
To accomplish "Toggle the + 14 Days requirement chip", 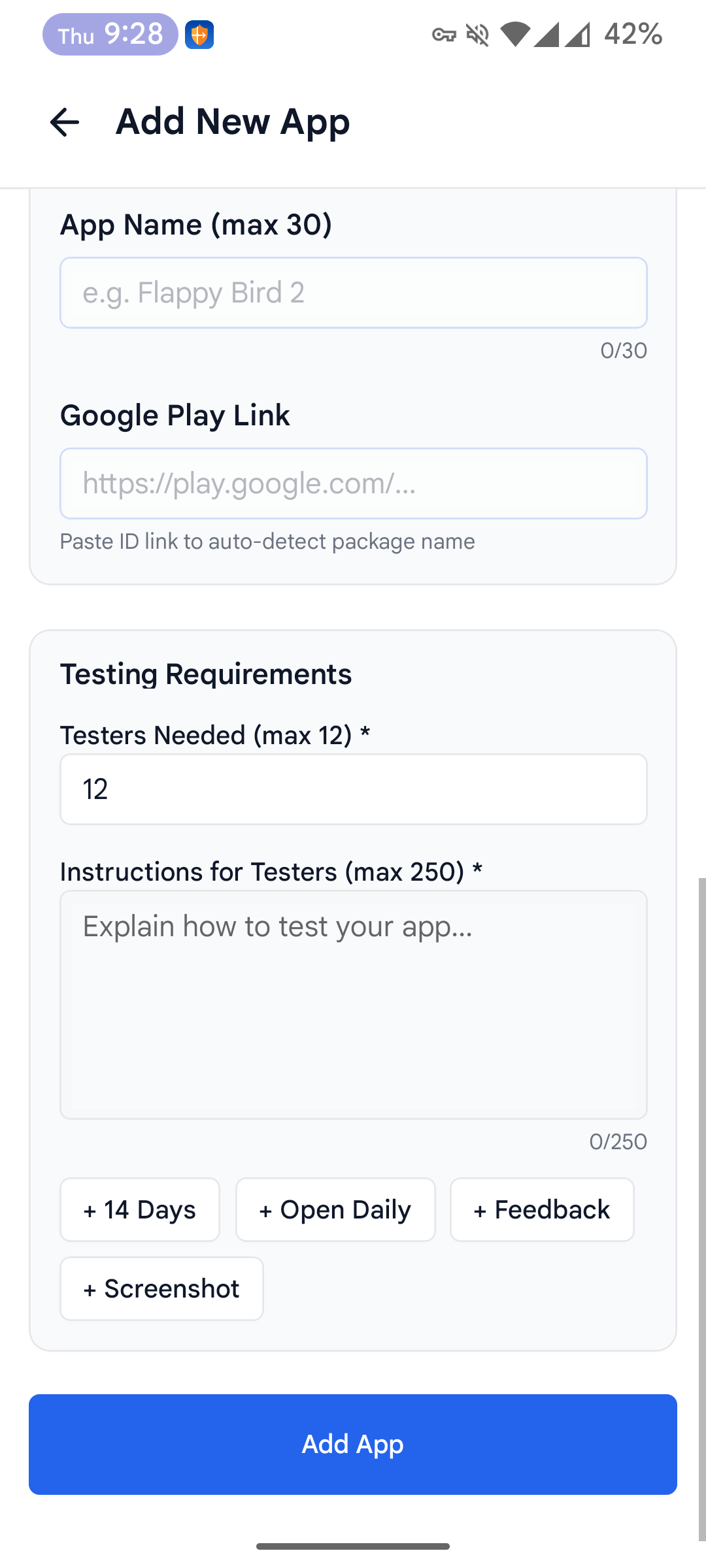I will pos(139,1209).
